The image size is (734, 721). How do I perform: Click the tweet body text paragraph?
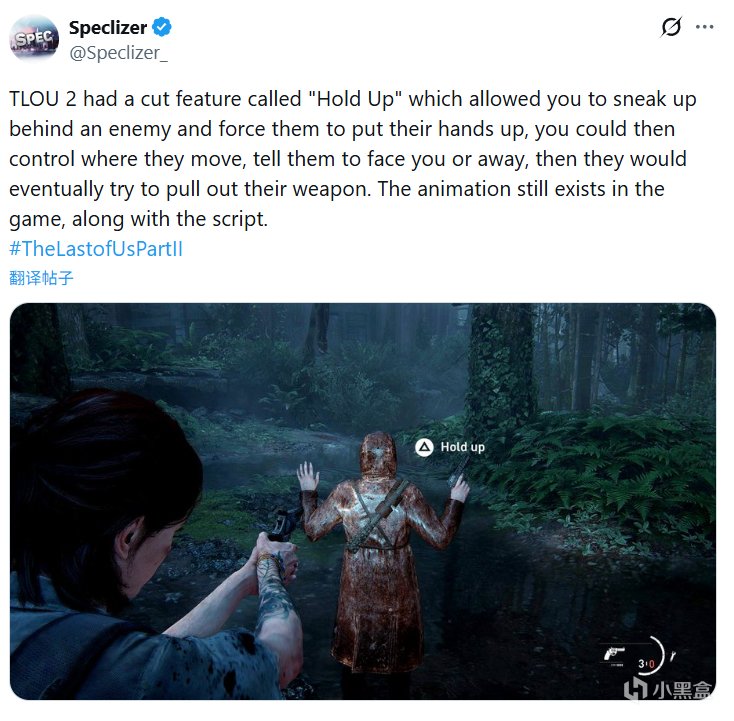click(353, 159)
